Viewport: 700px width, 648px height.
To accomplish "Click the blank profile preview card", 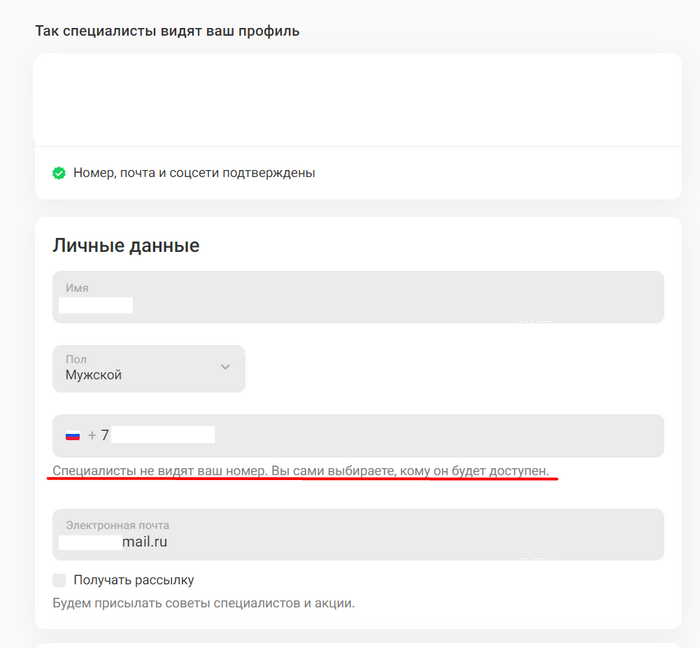I will (358, 100).
